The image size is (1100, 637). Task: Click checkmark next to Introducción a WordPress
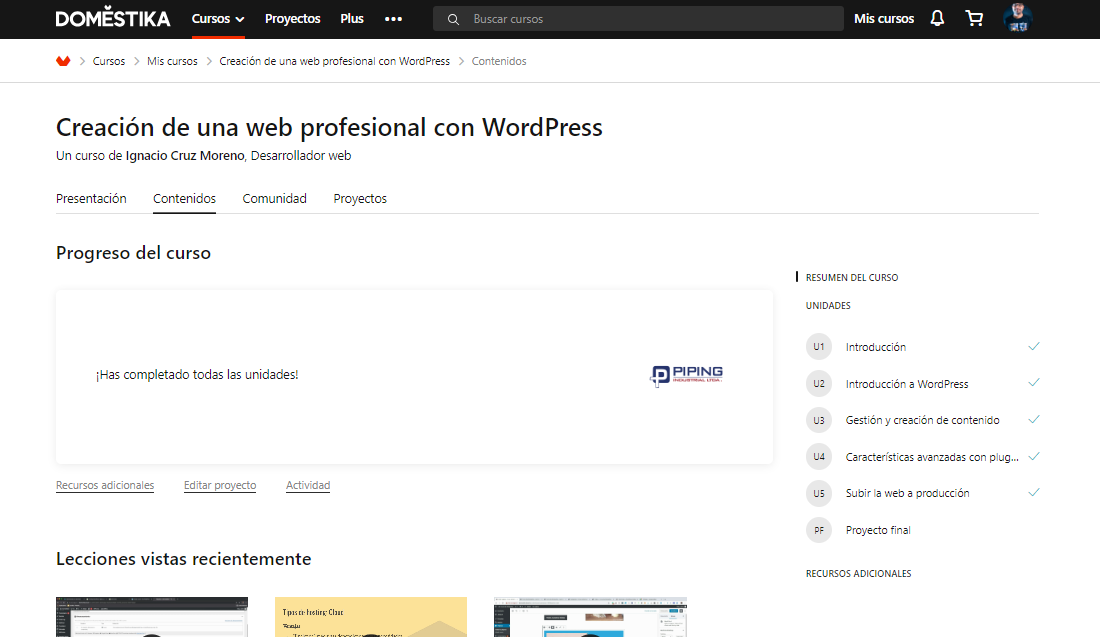[x=1033, y=383]
